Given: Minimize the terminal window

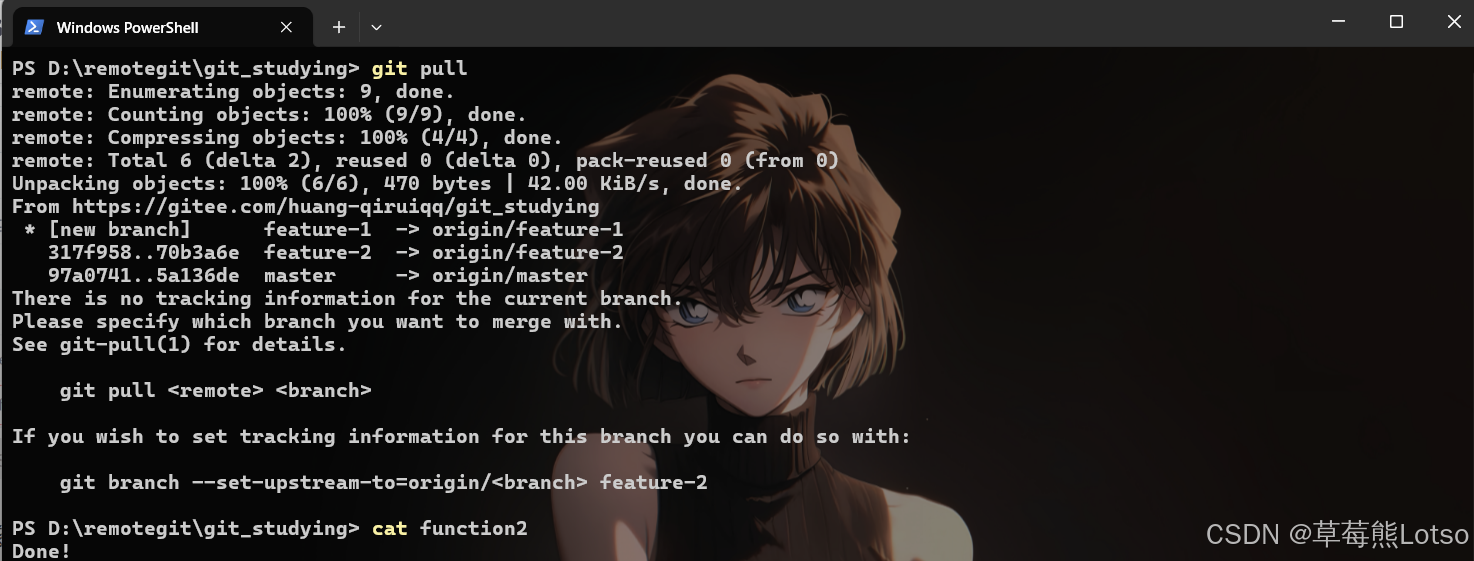Looking at the screenshot, I should tap(1339, 21).
